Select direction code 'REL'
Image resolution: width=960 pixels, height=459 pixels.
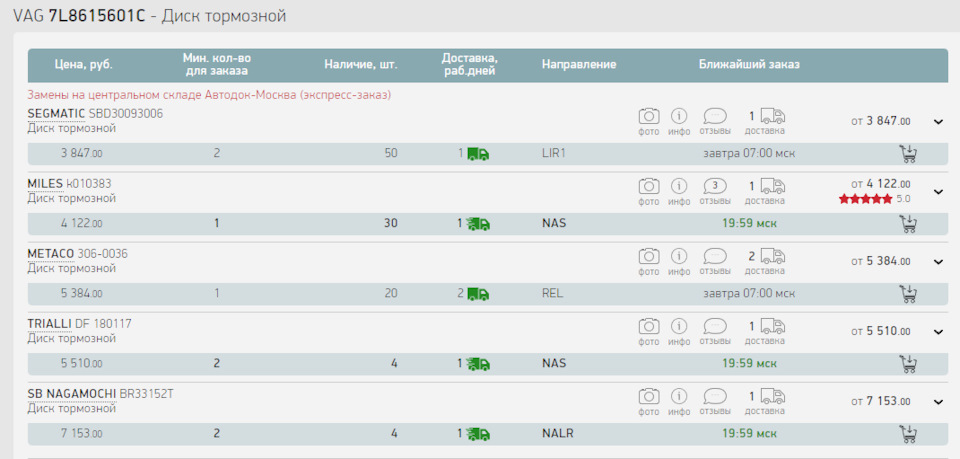(x=552, y=294)
